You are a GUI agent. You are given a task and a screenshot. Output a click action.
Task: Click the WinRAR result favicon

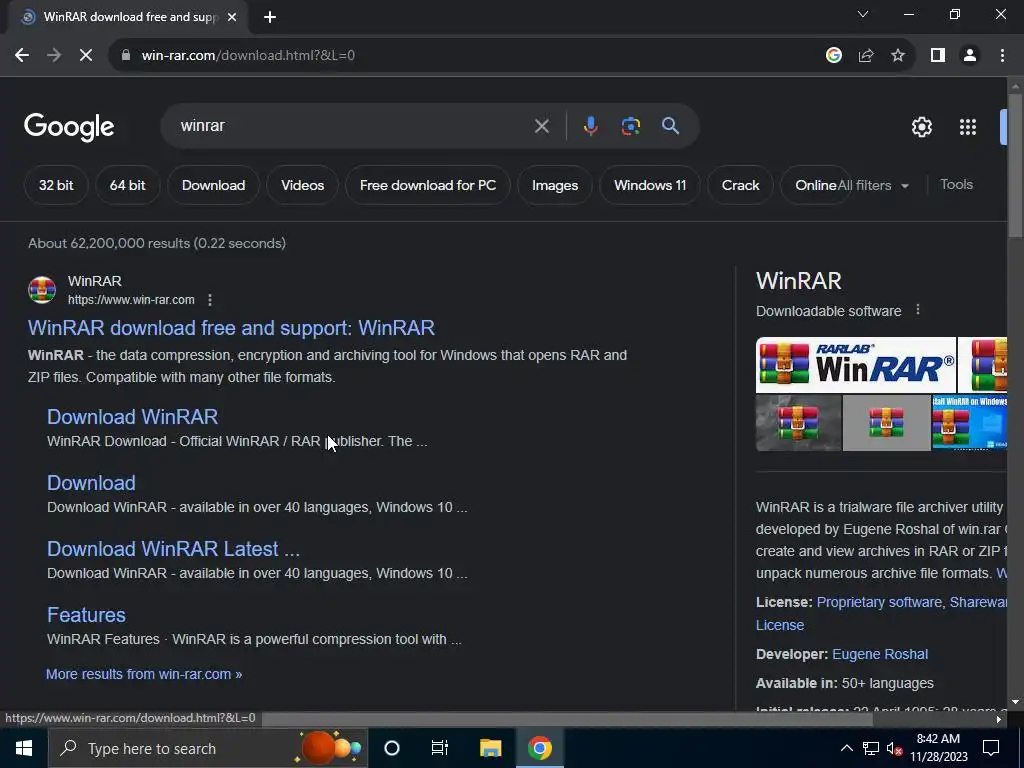point(42,290)
